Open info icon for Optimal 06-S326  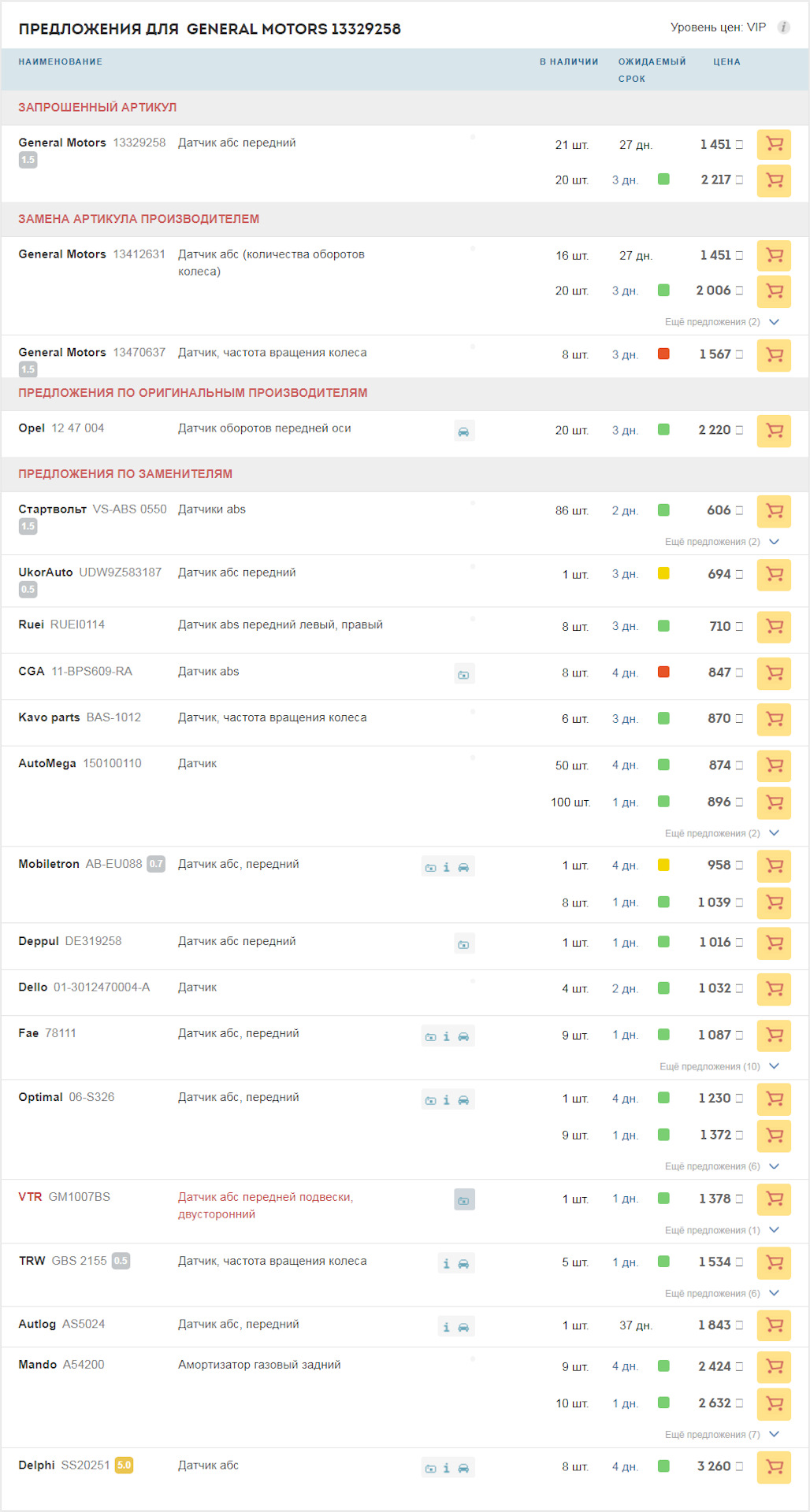446,1100
